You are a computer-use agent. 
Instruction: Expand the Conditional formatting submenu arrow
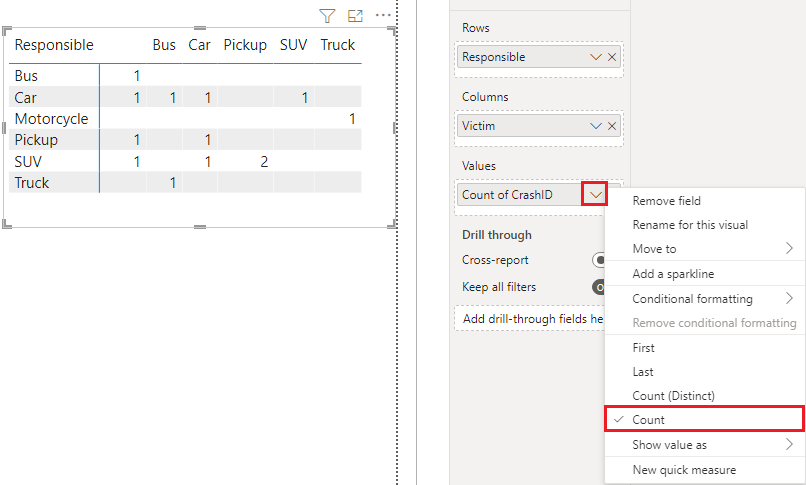[790, 299]
